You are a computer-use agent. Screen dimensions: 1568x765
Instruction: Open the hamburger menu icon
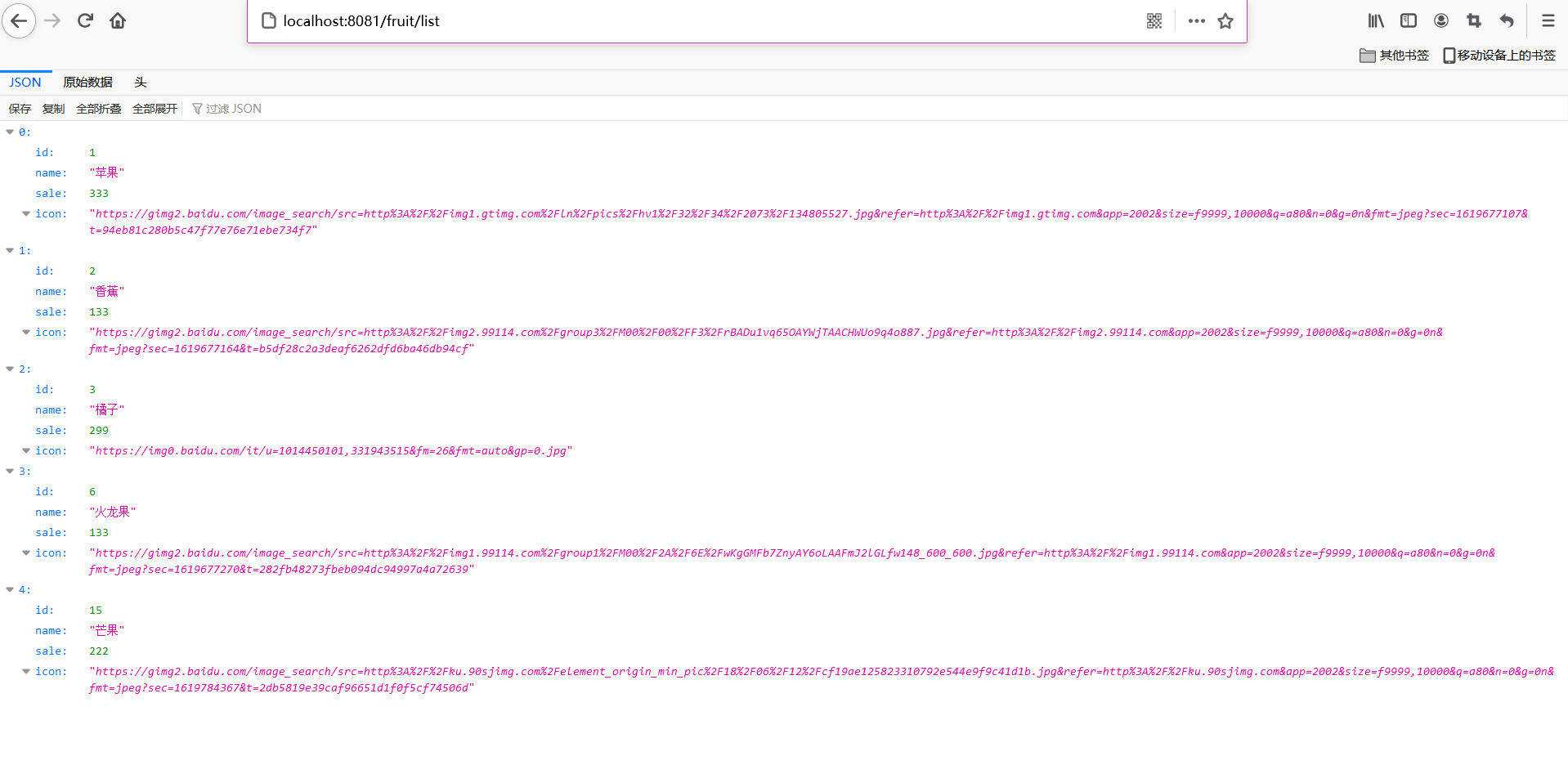pyautogui.click(x=1547, y=20)
